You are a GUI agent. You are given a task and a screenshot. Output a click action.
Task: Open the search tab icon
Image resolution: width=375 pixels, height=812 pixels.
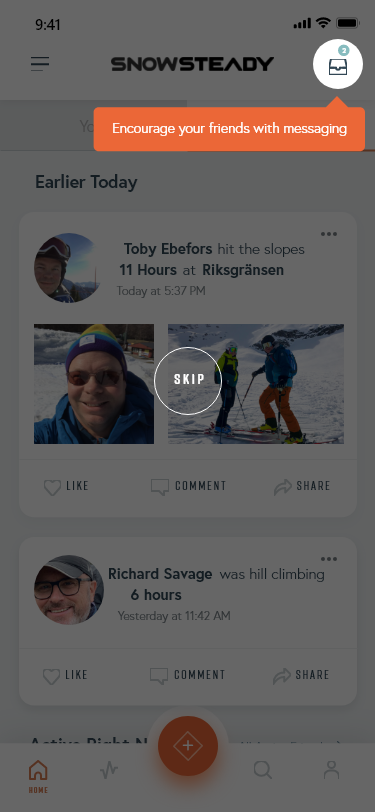[x=263, y=770]
